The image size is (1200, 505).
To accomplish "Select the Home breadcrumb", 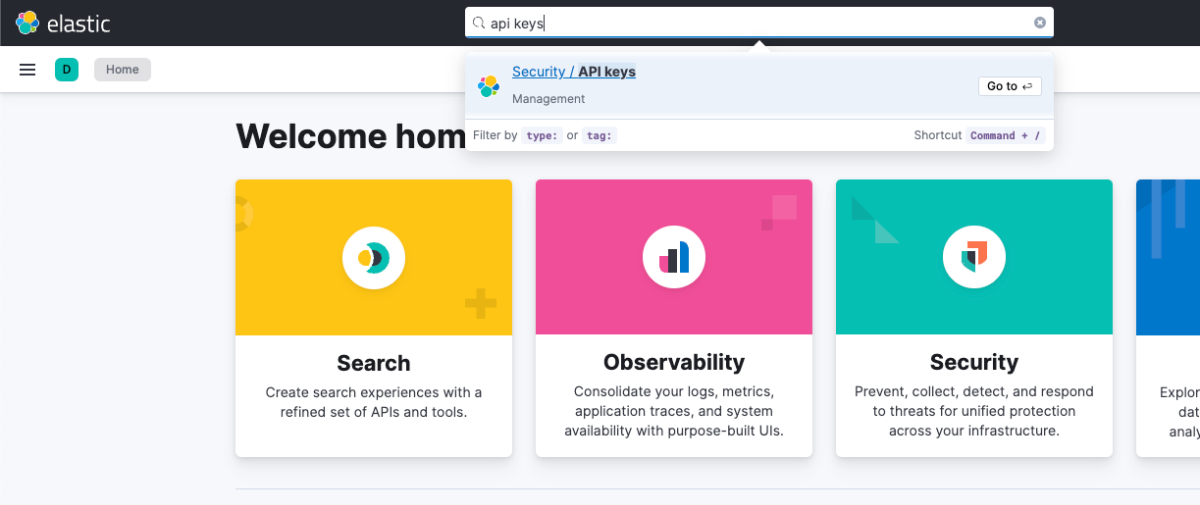I will (x=122, y=69).
